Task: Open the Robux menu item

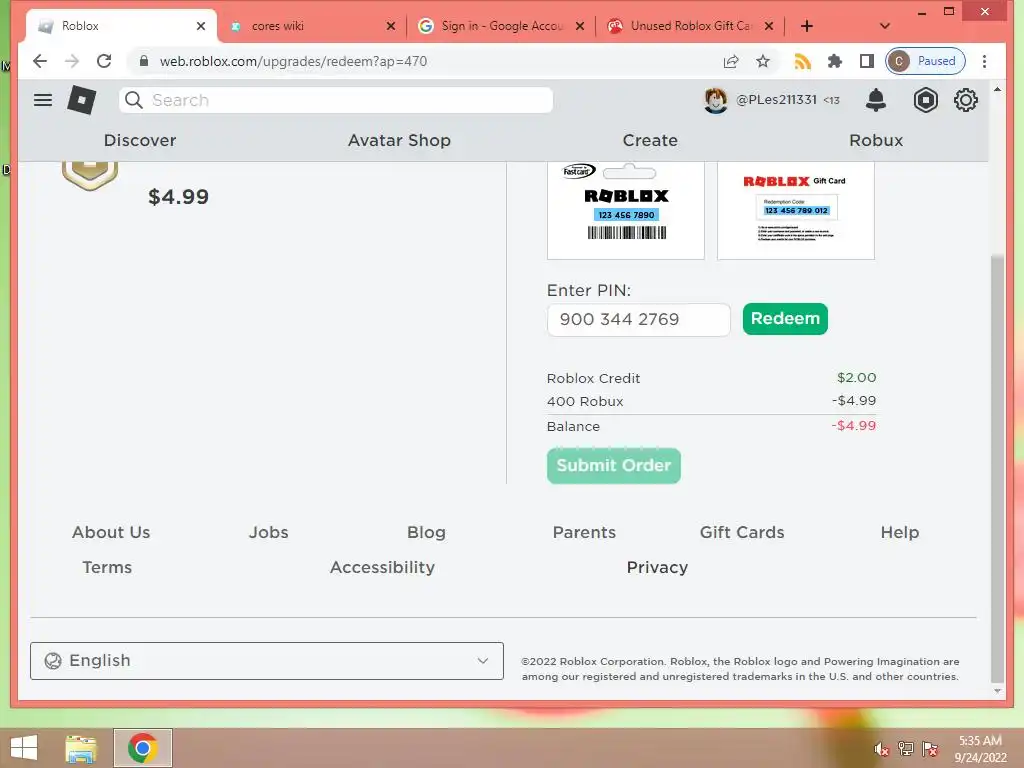Action: (x=876, y=140)
